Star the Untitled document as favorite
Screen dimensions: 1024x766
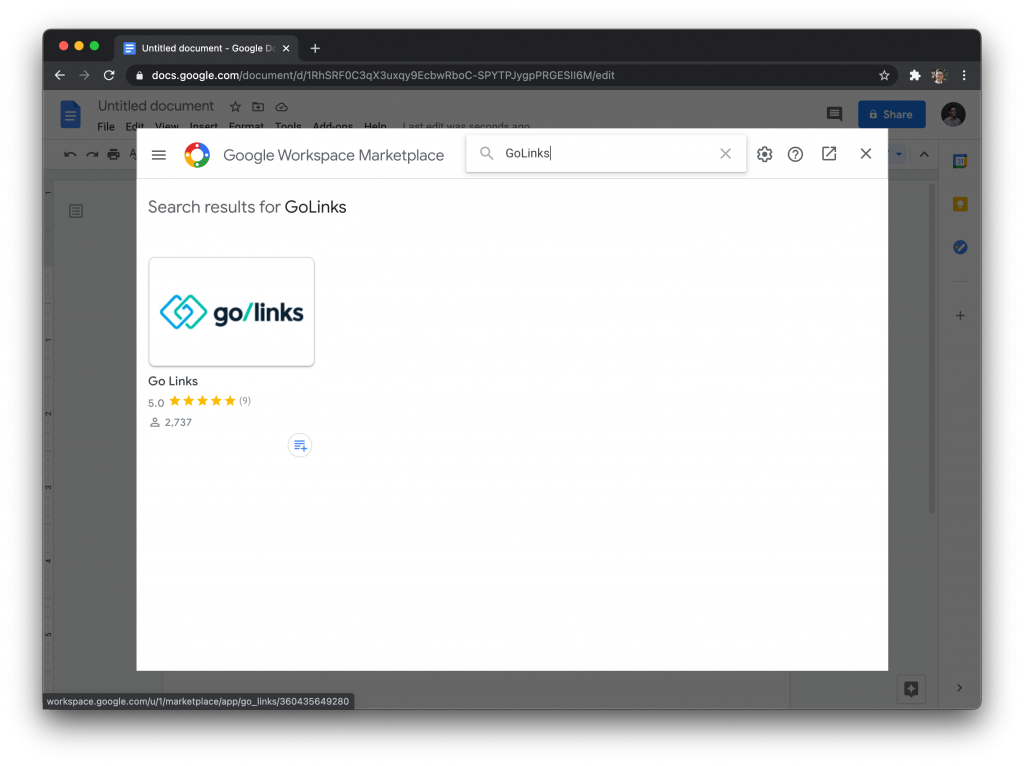pos(235,106)
